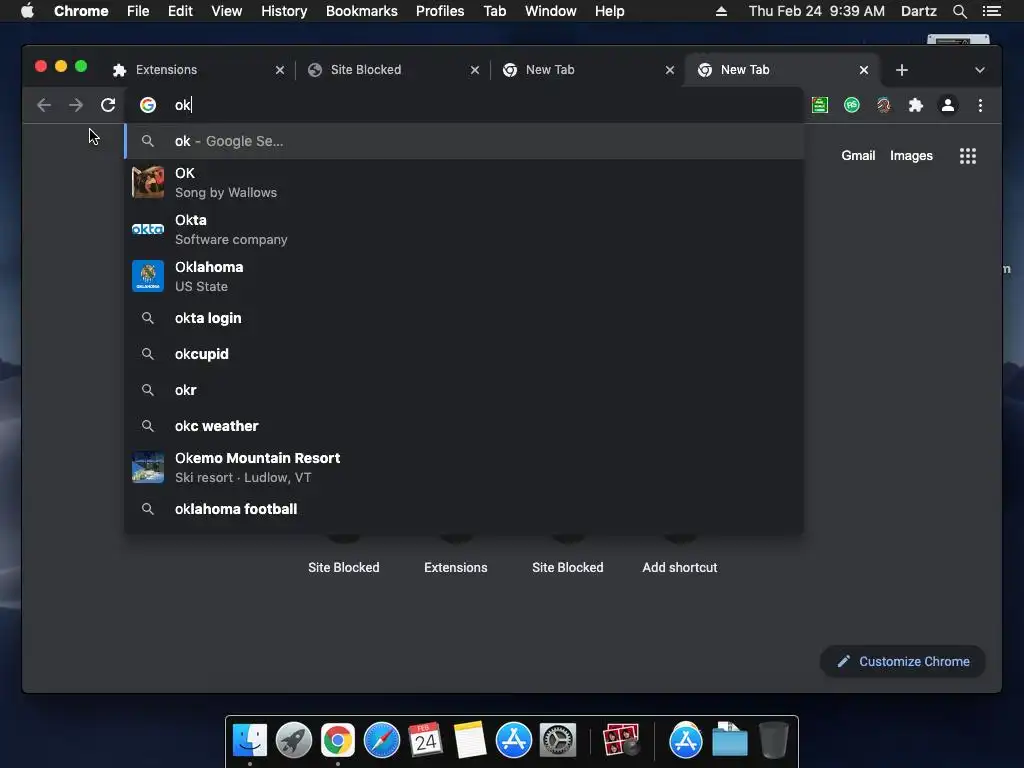
Task: Click the Okemo Mountain Resort thumbnail
Action: point(148,468)
